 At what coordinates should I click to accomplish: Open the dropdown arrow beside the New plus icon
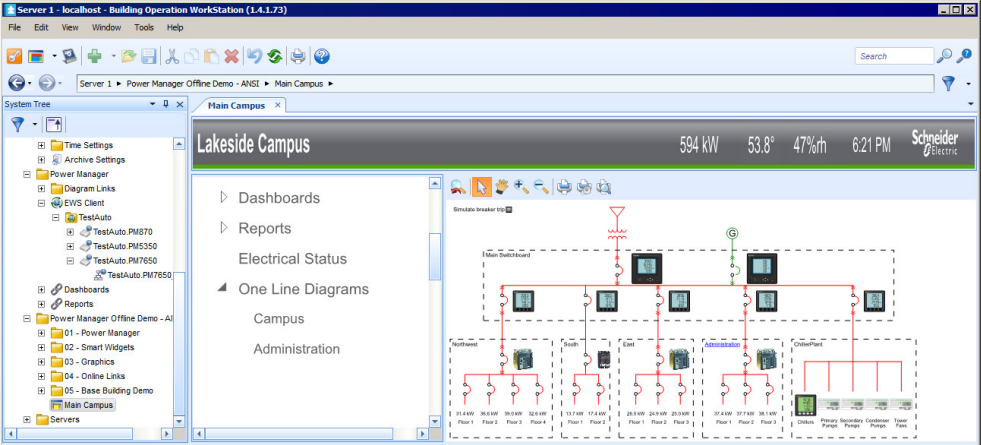(113, 56)
